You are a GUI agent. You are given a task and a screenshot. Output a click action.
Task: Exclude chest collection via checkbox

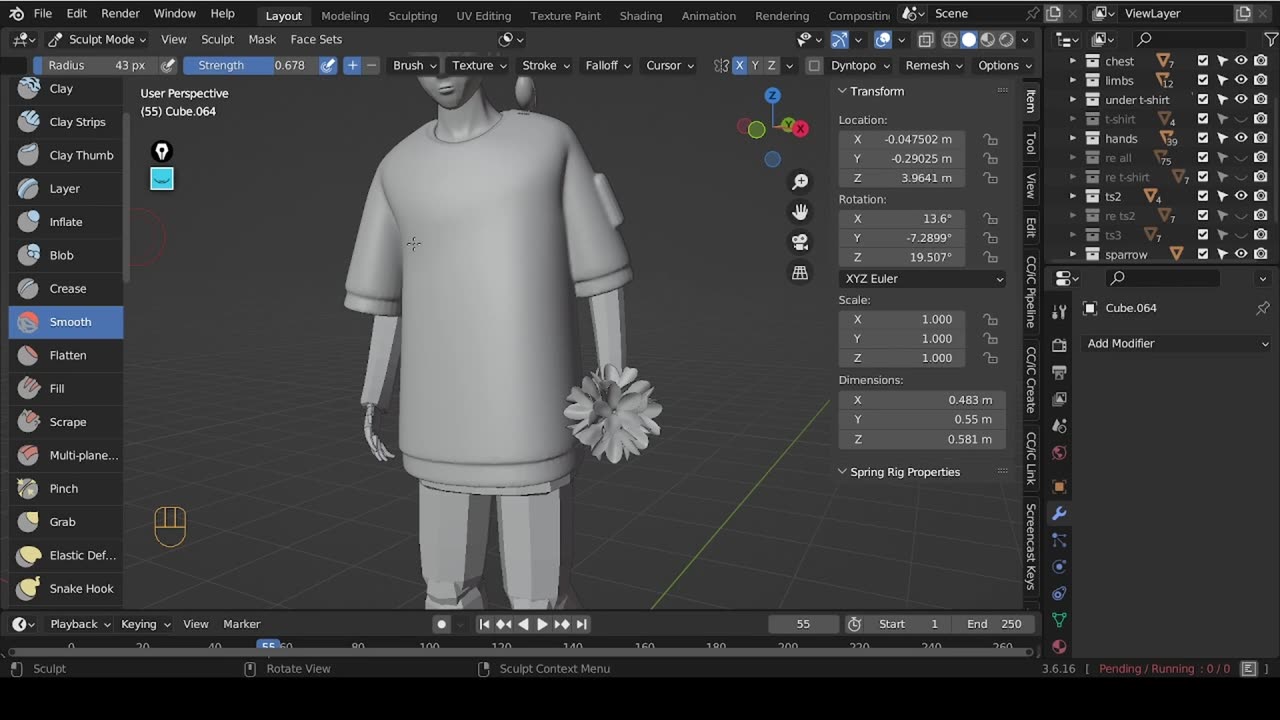1203,61
